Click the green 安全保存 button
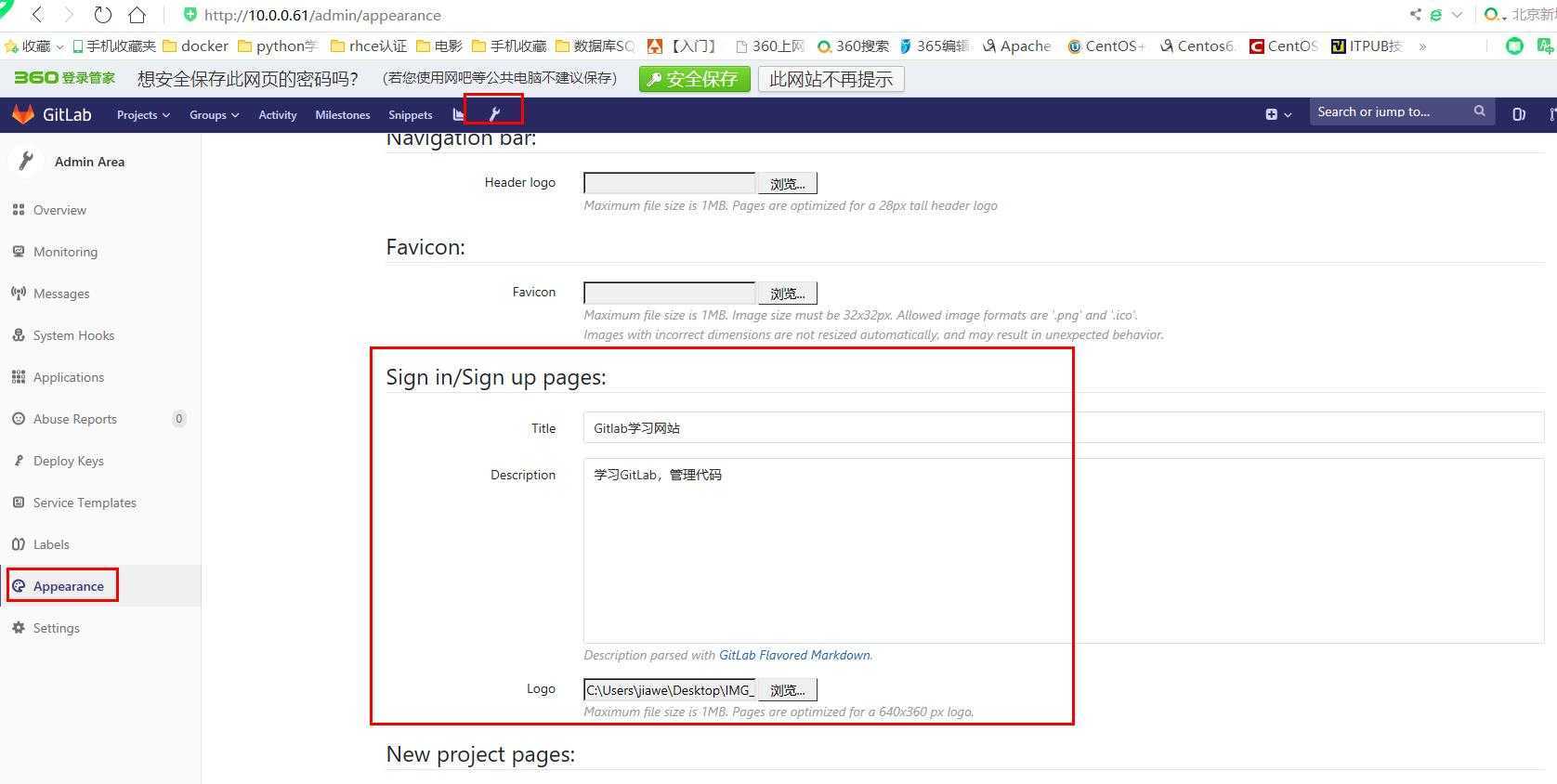The width and height of the screenshot is (1557, 784). [x=694, y=79]
